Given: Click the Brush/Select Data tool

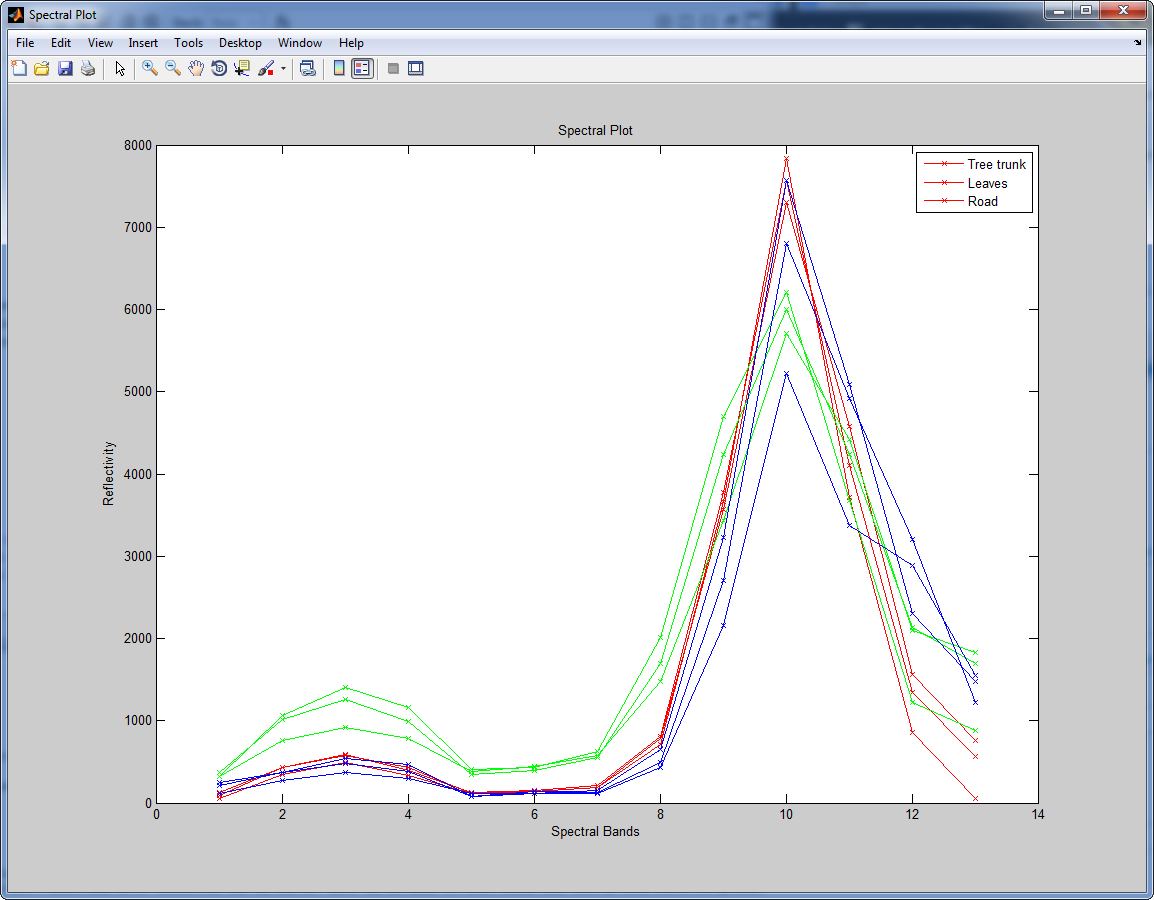Looking at the screenshot, I should pos(266,69).
